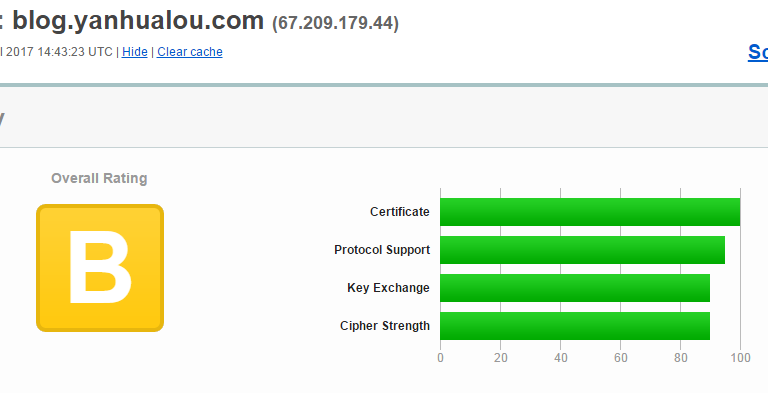Click the Cipher Strength label
This screenshot has width=768, height=393.
[x=385, y=326]
